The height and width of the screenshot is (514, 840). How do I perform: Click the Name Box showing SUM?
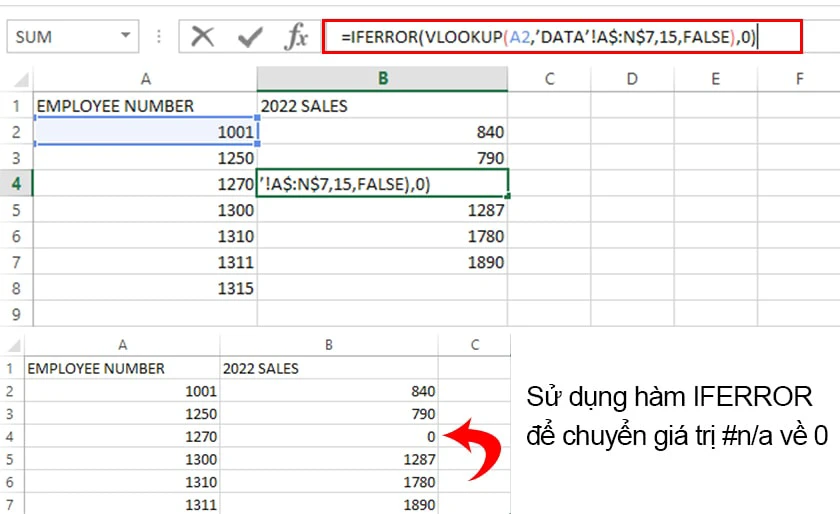click(73, 36)
